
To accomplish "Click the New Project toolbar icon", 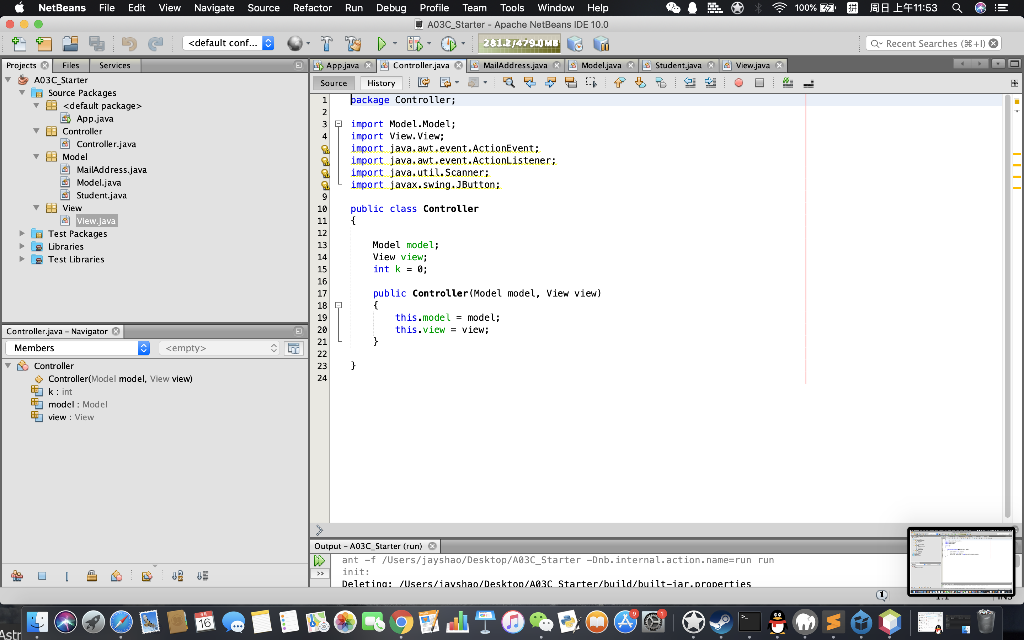I will (x=43, y=43).
